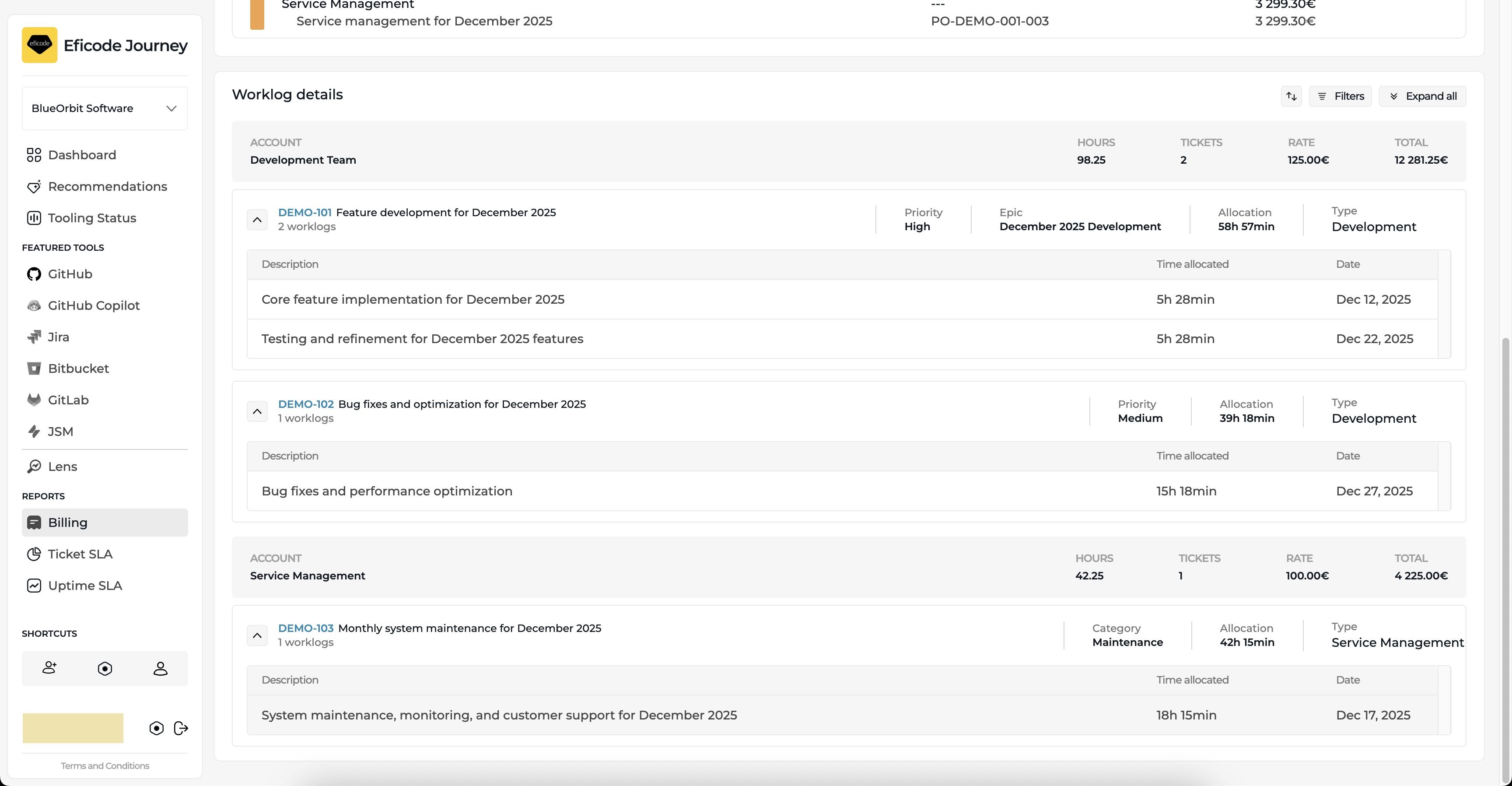1512x786 pixels.
Task: Open the GitHub tool page
Action: click(x=70, y=274)
